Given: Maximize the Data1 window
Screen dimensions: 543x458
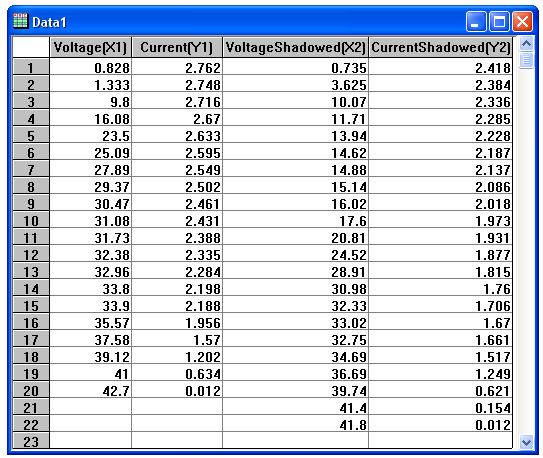Looking at the screenshot, I should pos(499,21).
